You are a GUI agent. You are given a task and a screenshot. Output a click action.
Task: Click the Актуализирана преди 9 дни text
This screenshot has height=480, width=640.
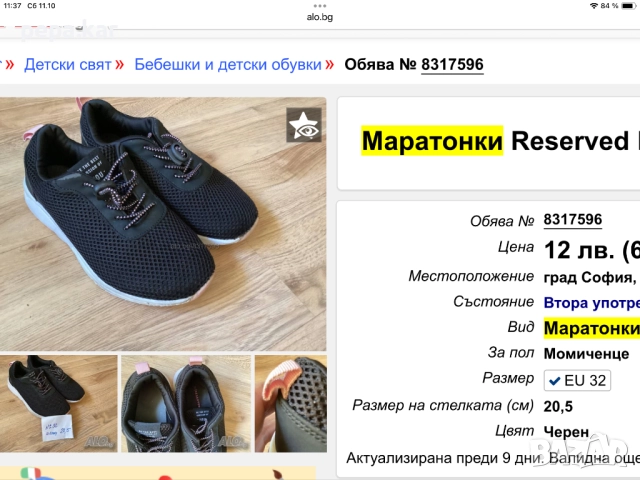[x=445, y=458]
